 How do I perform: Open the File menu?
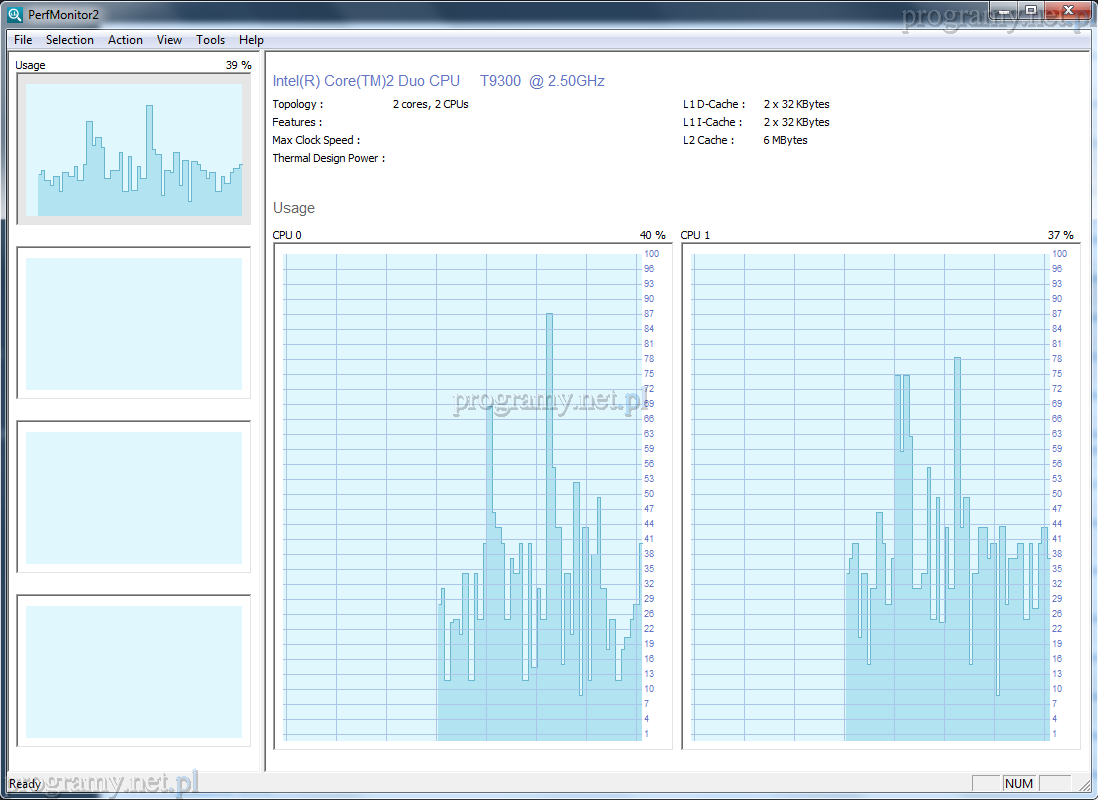click(23, 40)
